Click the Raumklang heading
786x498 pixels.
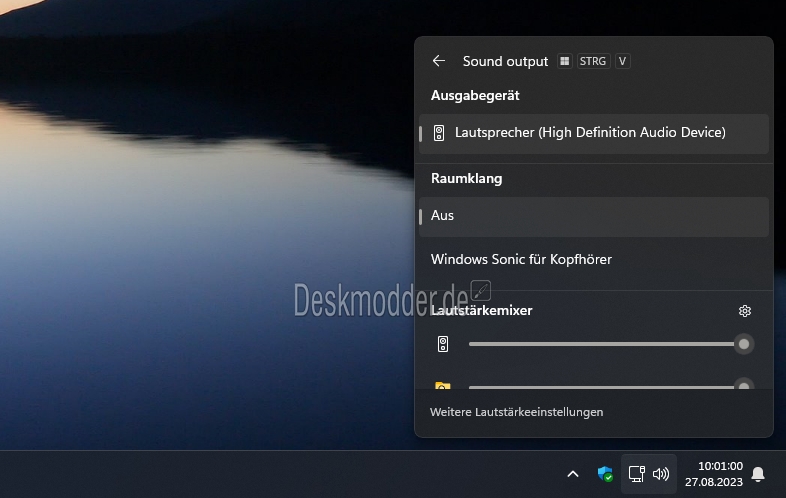(467, 179)
